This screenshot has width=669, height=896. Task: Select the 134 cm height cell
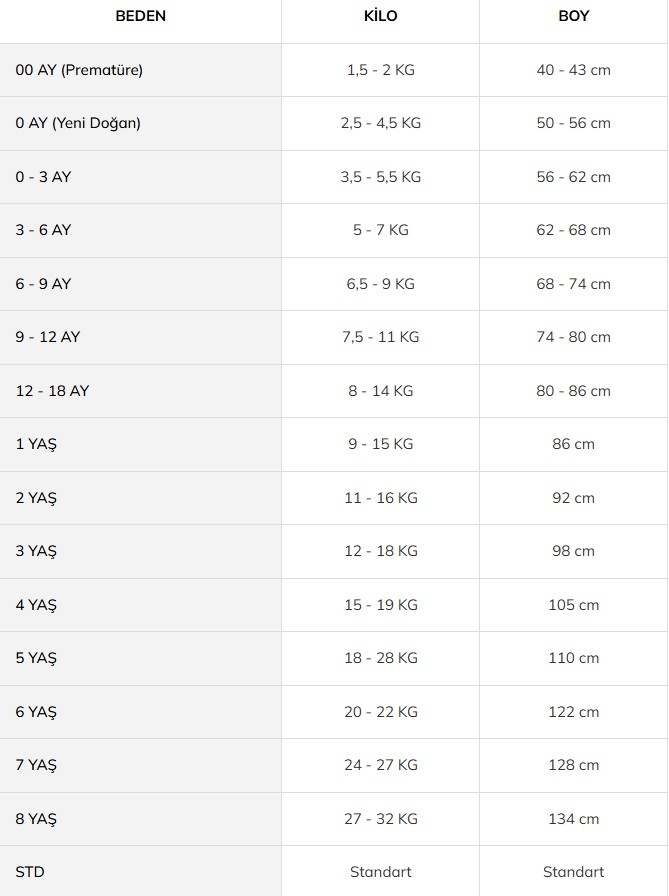[x=574, y=819]
